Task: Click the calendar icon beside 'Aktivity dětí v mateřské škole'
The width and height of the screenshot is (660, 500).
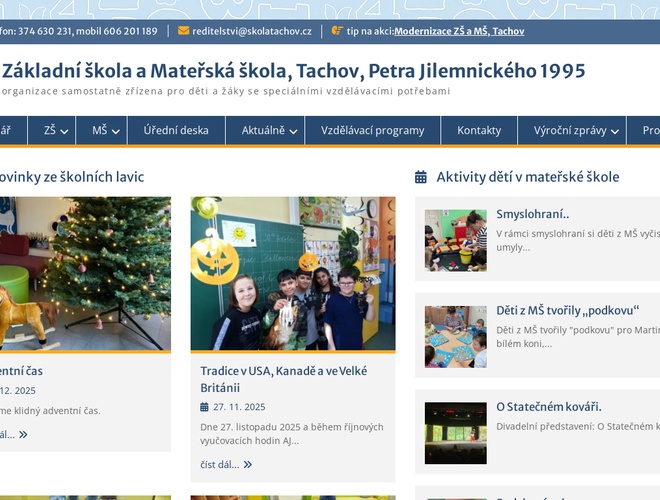Action: click(x=421, y=177)
